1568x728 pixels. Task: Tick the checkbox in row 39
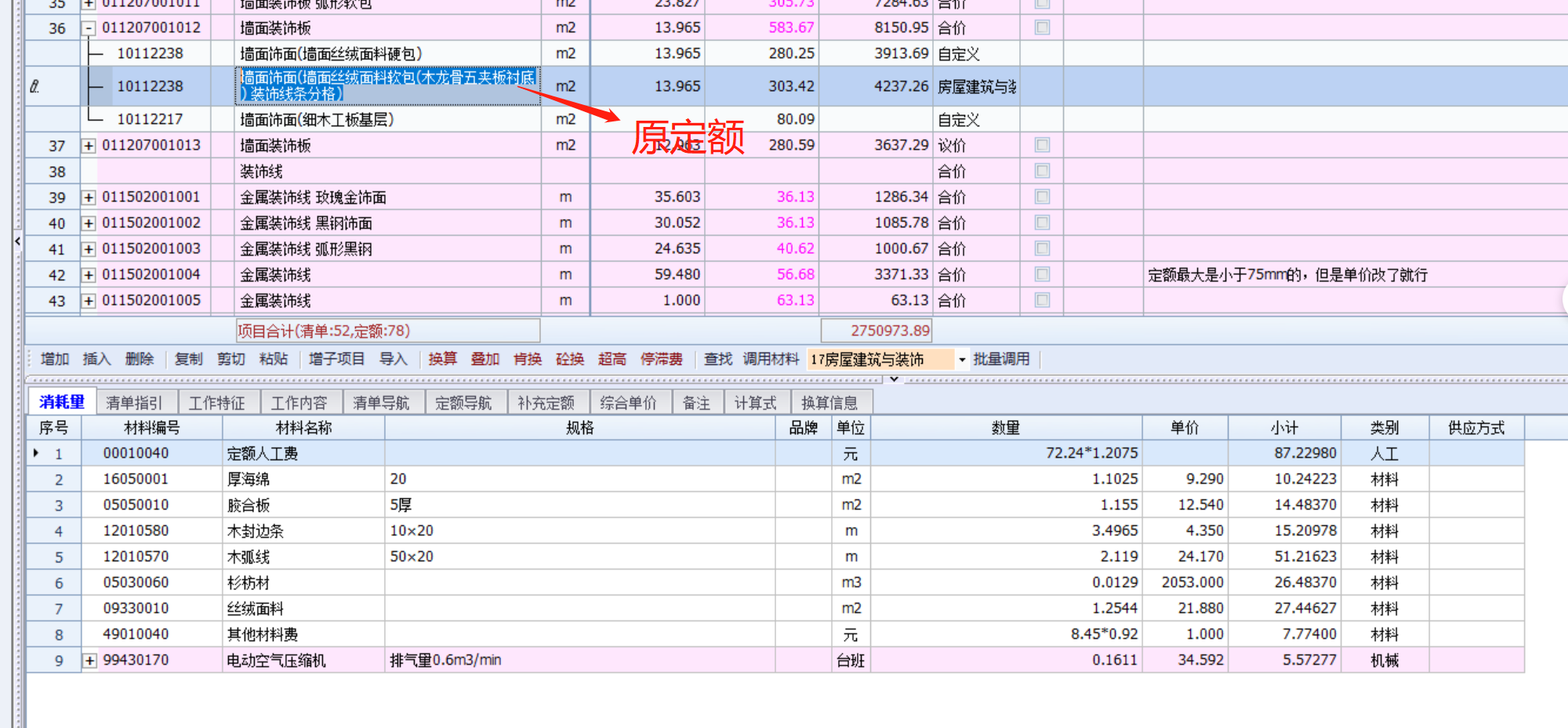(x=1042, y=197)
